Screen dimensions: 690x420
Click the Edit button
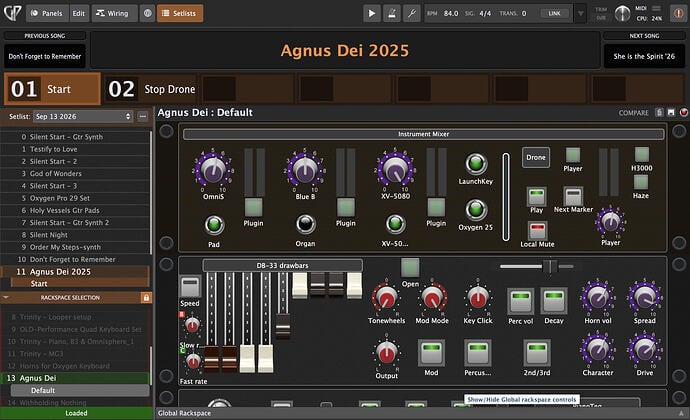click(79, 13)
